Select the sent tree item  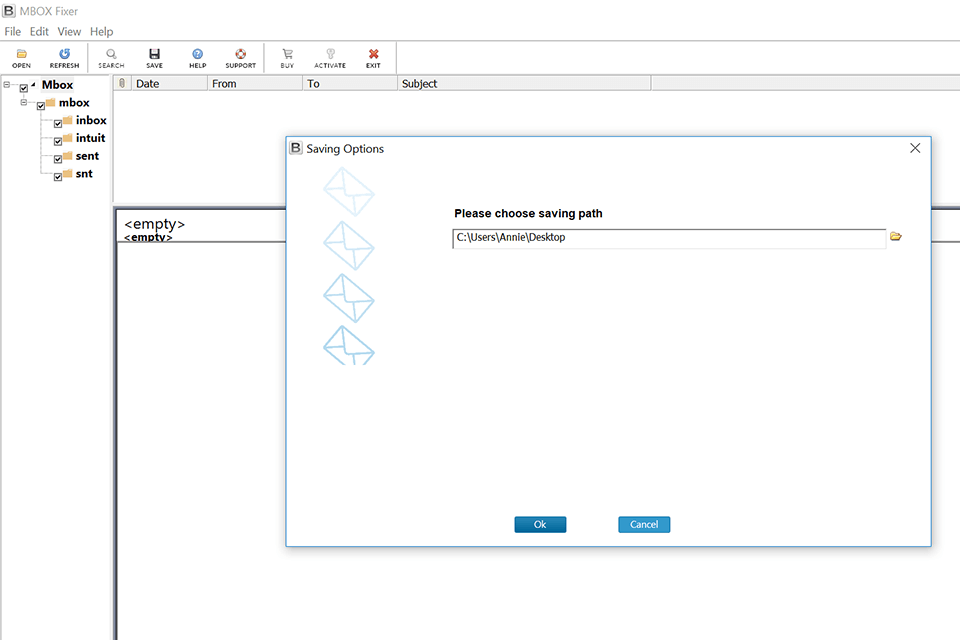(87, 156)
